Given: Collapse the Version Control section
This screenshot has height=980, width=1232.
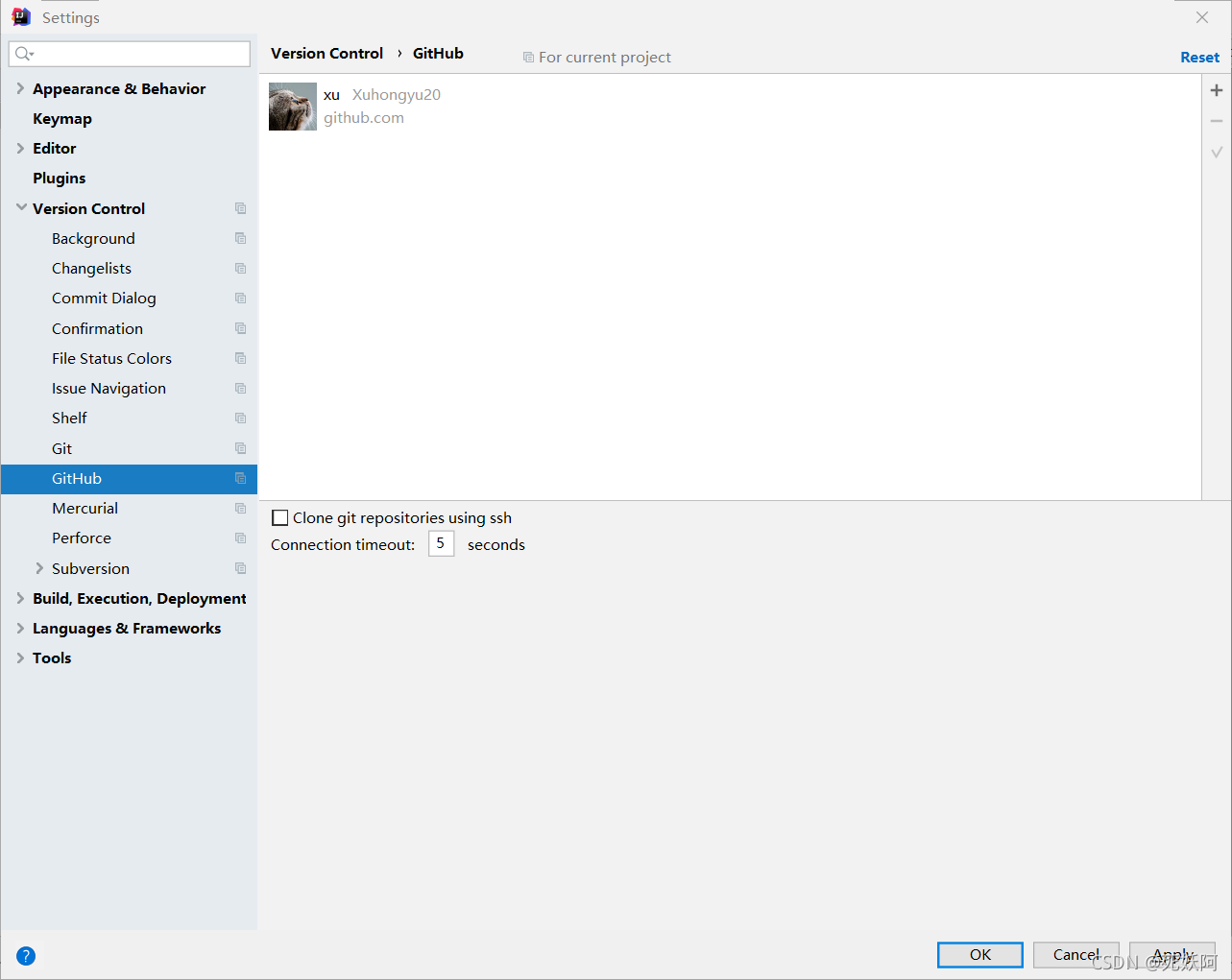Looking at the screenshot, I should (x=21, y=207).
